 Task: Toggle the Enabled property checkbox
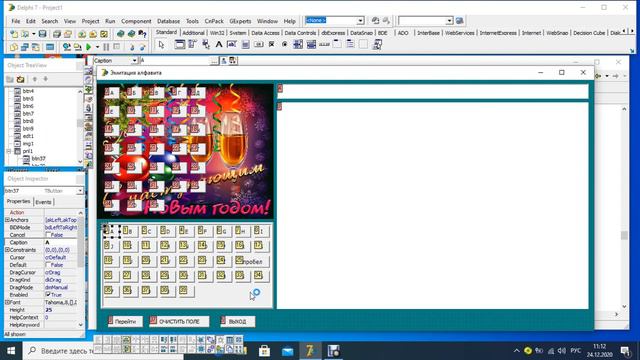[x=48, y=295]
